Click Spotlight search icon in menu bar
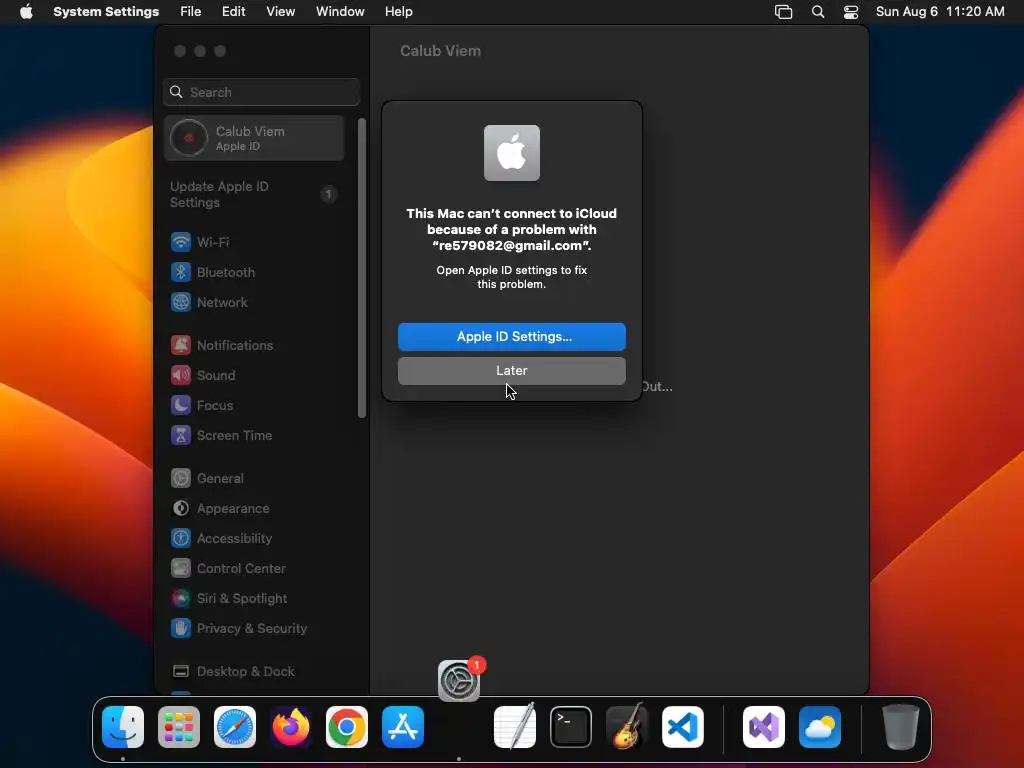Viewport: 1024px width, 768px height. click(818, 12)
